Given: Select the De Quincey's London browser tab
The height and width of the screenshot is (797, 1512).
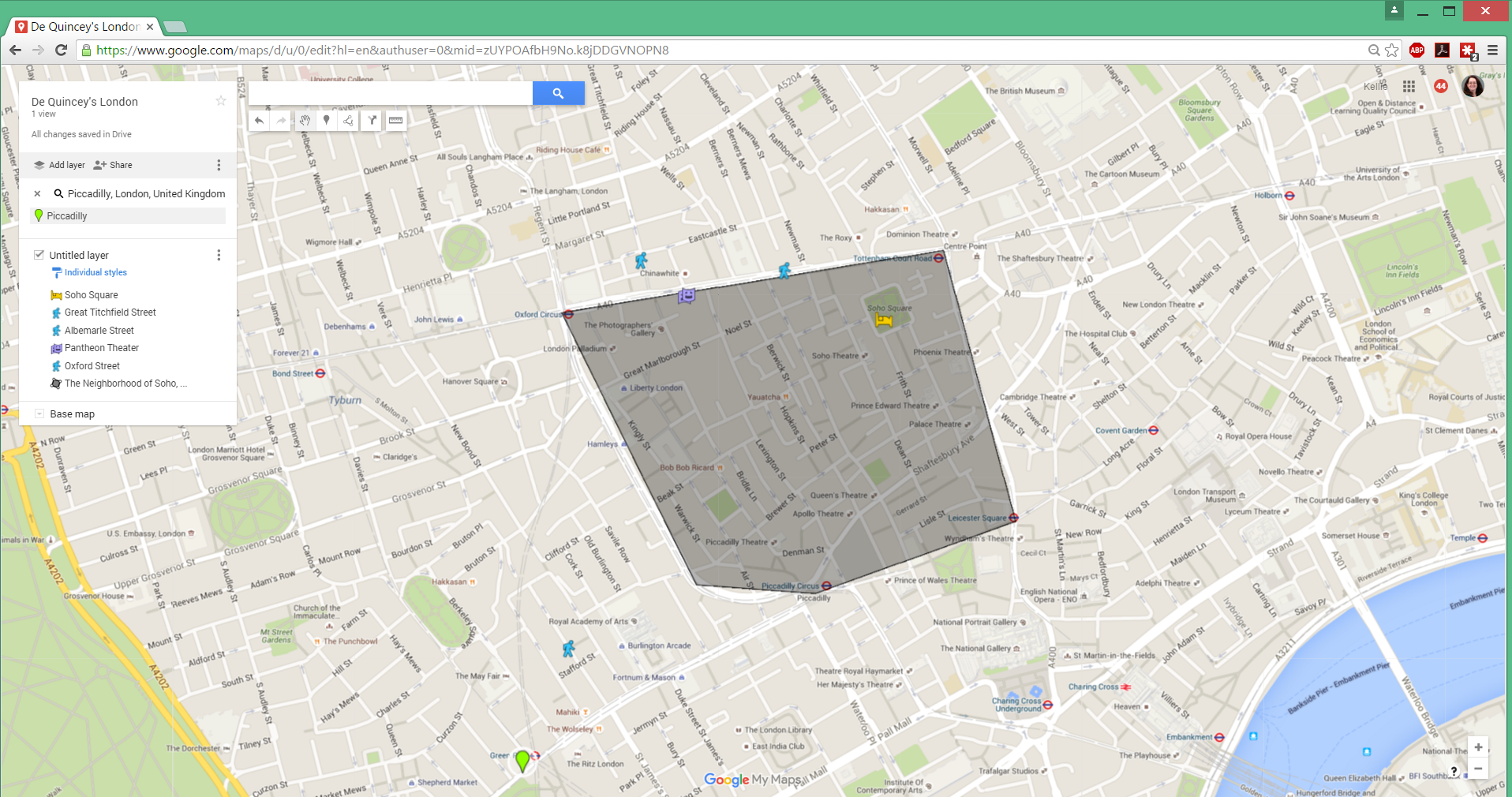Looking at the screenshot, I should point(84,26).
